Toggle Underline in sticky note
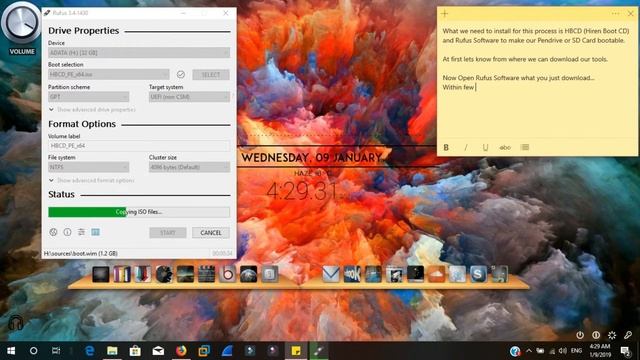Image resolution: width=640 pixels, height=360 pixels. 485,147
